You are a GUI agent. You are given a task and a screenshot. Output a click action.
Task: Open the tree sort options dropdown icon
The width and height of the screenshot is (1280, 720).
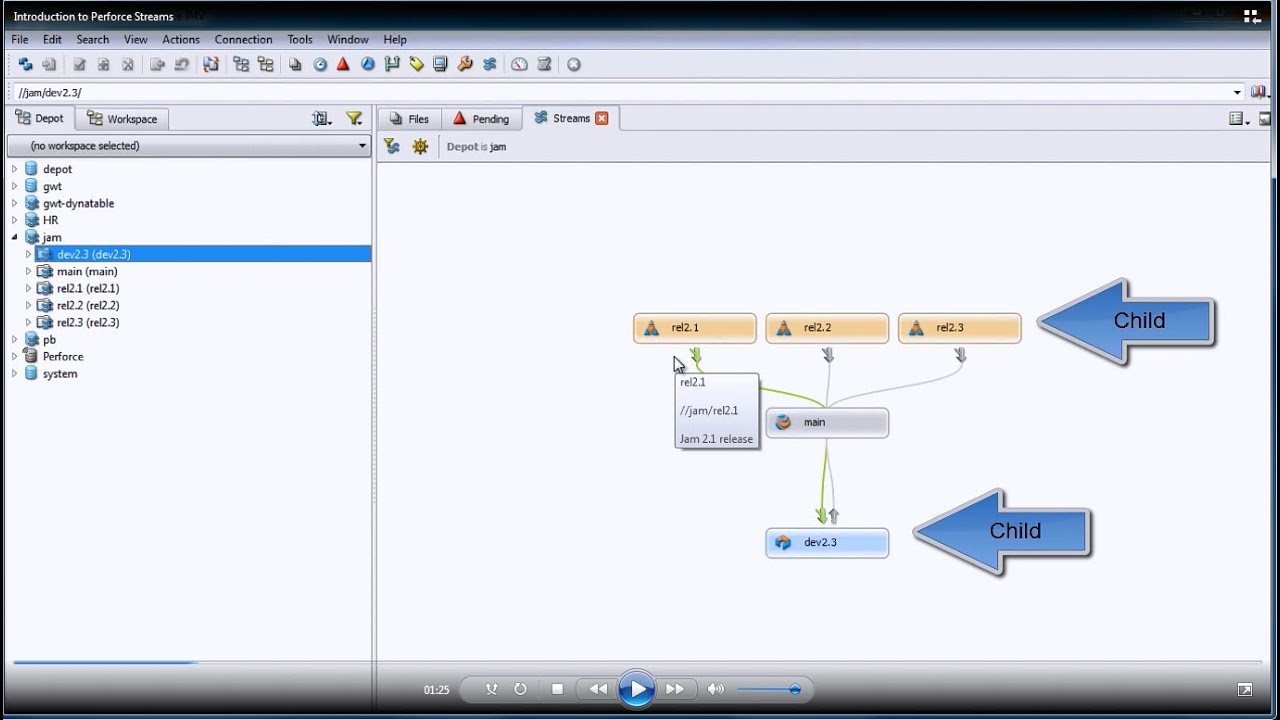[x=321, y=118]
